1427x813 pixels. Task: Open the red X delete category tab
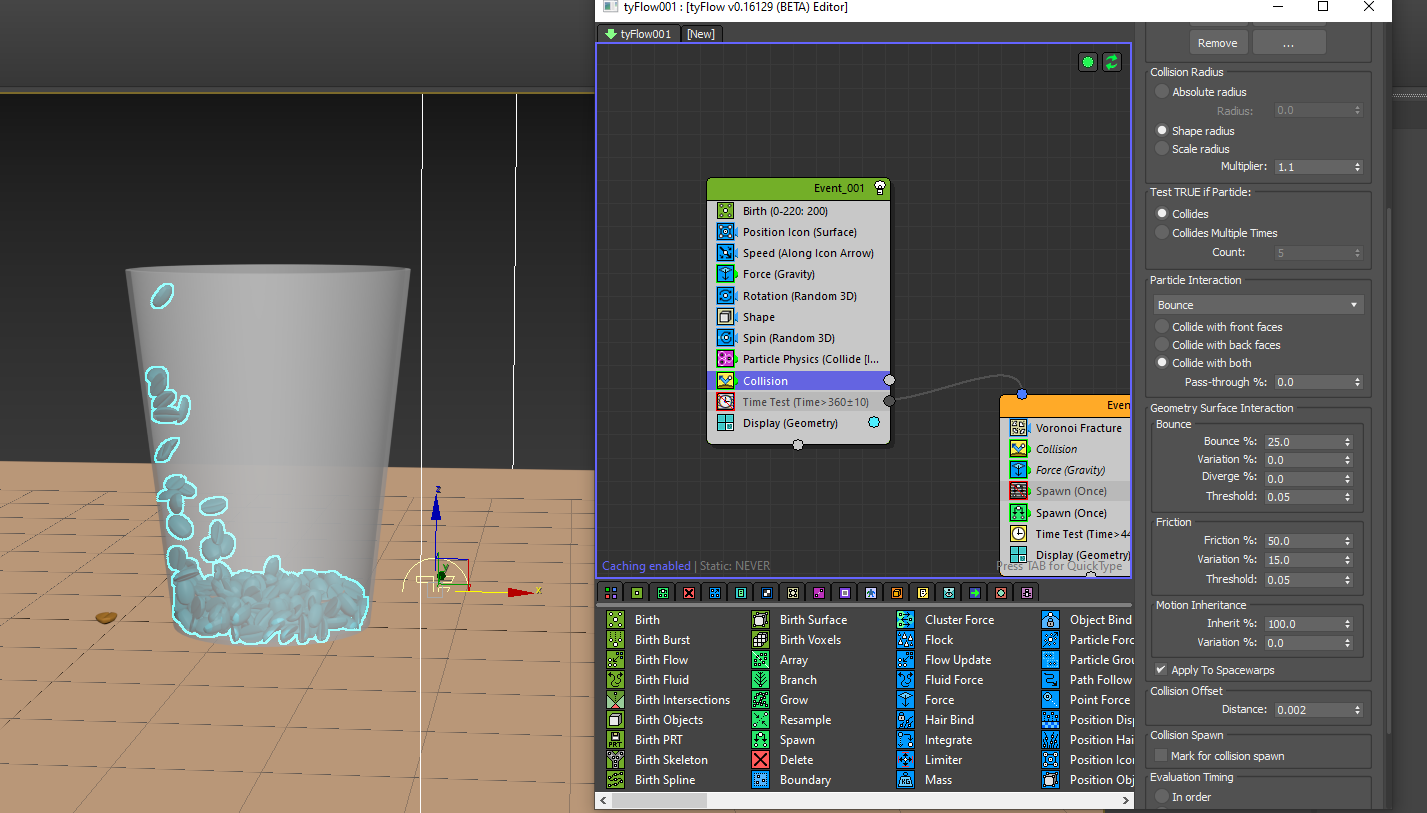tap(689, 593)
